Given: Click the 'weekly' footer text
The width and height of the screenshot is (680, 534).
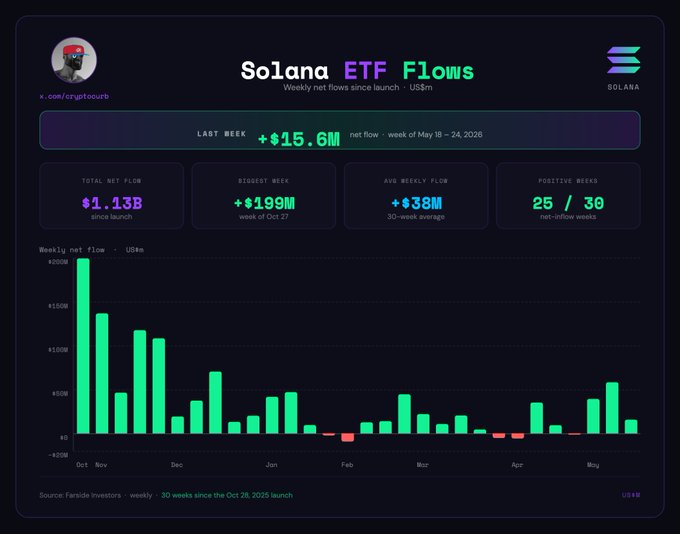Looking at the screenshot, I should pyautogui.click(x=141, y=495).
